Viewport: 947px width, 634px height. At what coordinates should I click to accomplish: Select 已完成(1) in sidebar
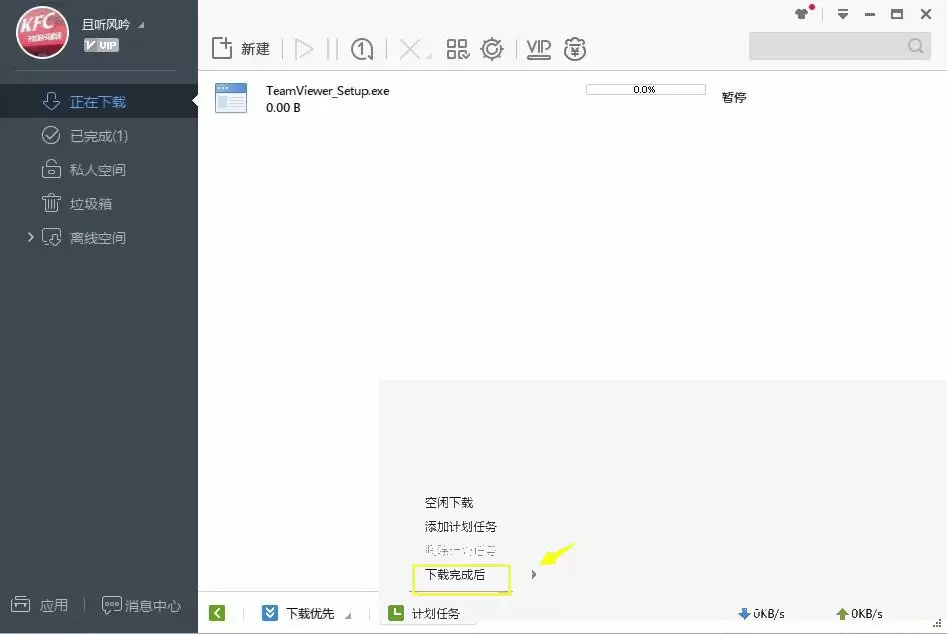(98, 135)
